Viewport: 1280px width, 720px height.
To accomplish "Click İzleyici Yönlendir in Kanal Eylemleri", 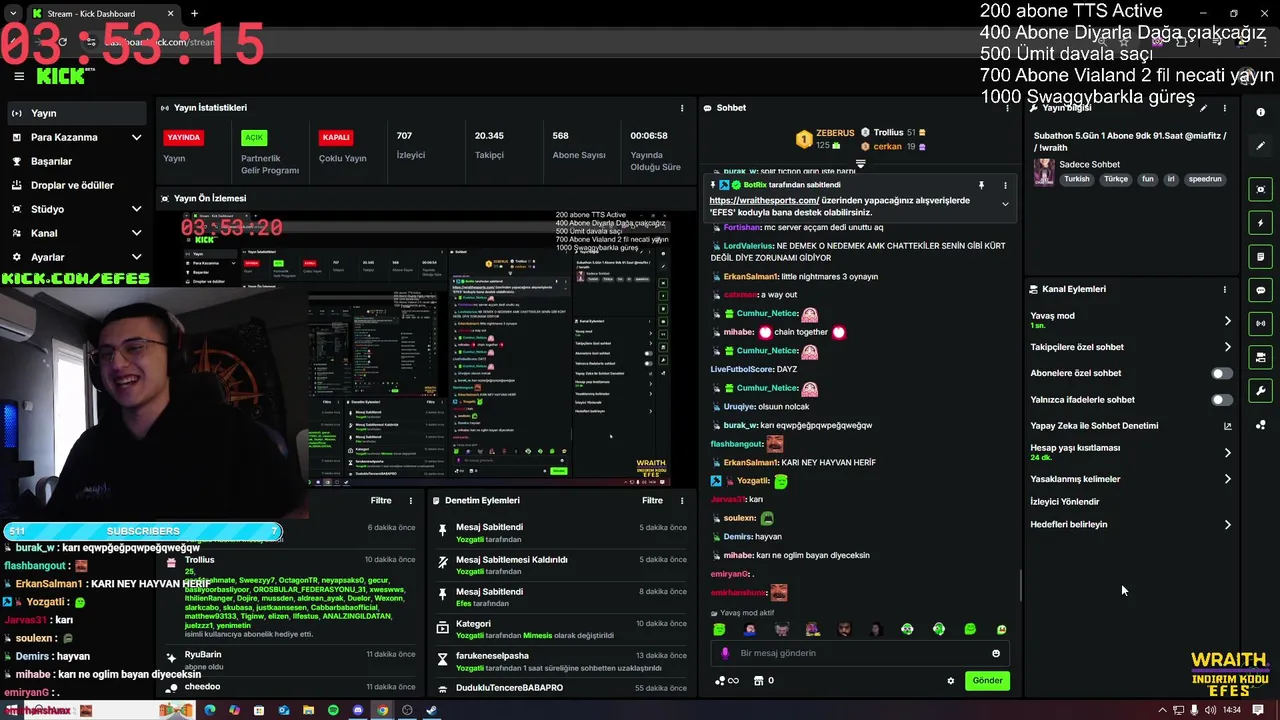I will tap(1064, 502).
